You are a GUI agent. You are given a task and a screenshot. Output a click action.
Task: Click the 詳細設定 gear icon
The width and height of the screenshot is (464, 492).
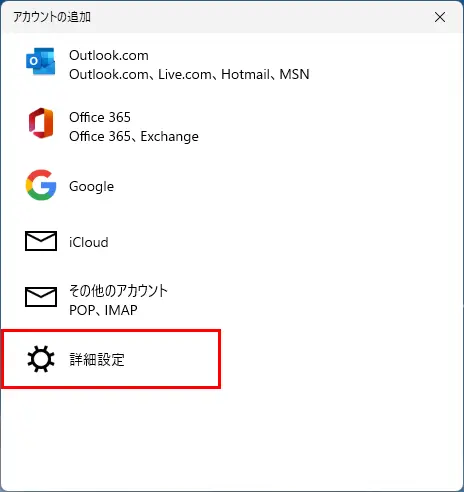point(41,359)
